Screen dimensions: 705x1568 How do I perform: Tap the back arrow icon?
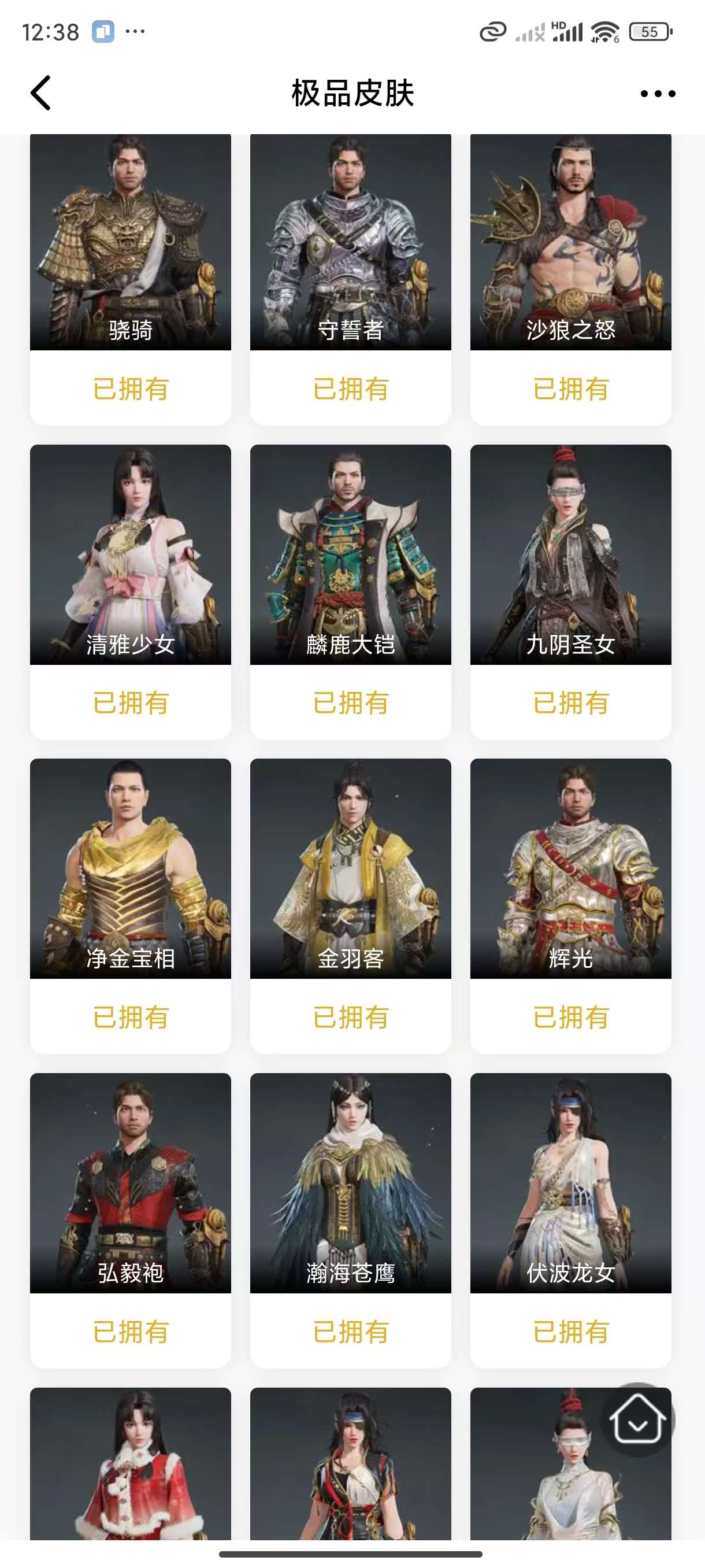pos(40,93)
